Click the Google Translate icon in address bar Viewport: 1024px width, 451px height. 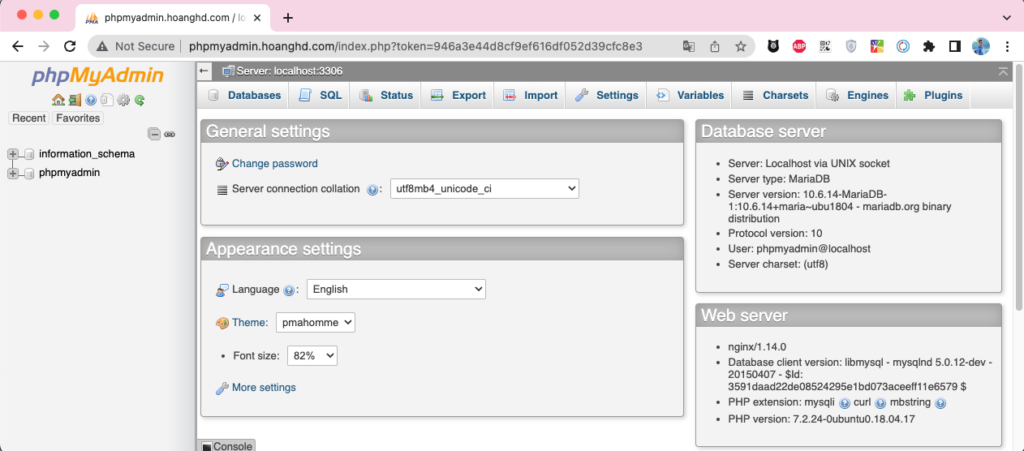tap(689, 46)
